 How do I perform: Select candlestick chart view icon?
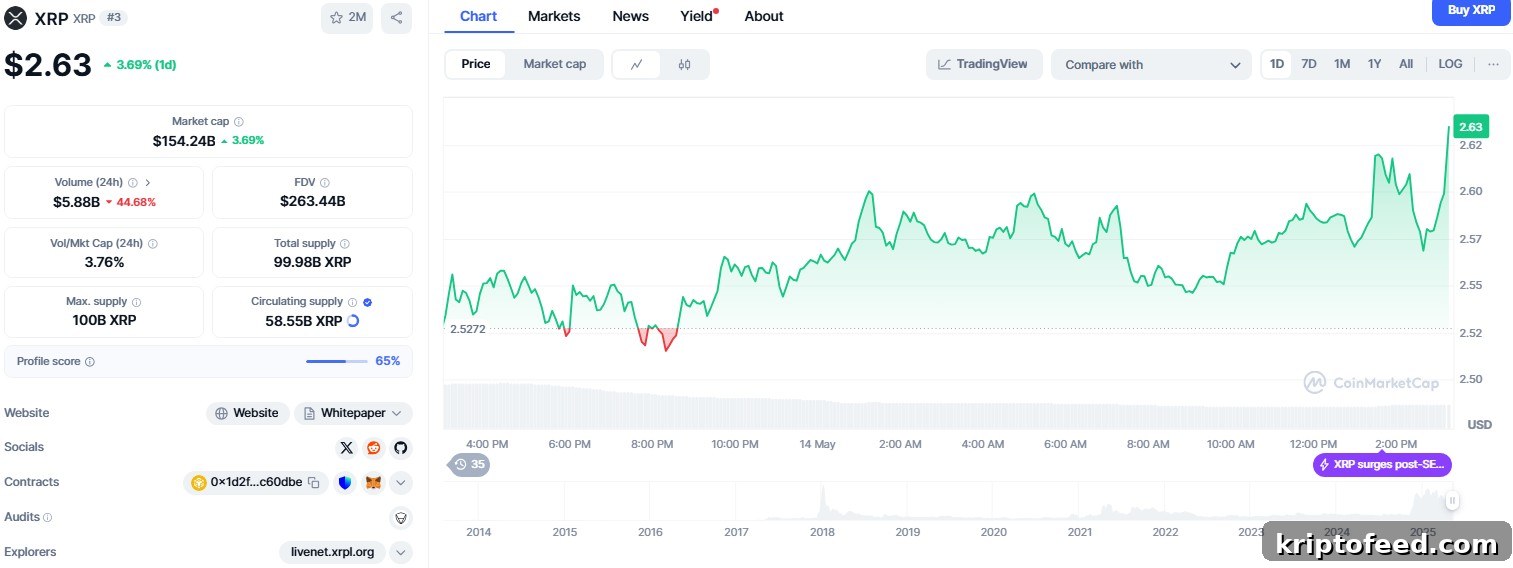pos(684,64)
